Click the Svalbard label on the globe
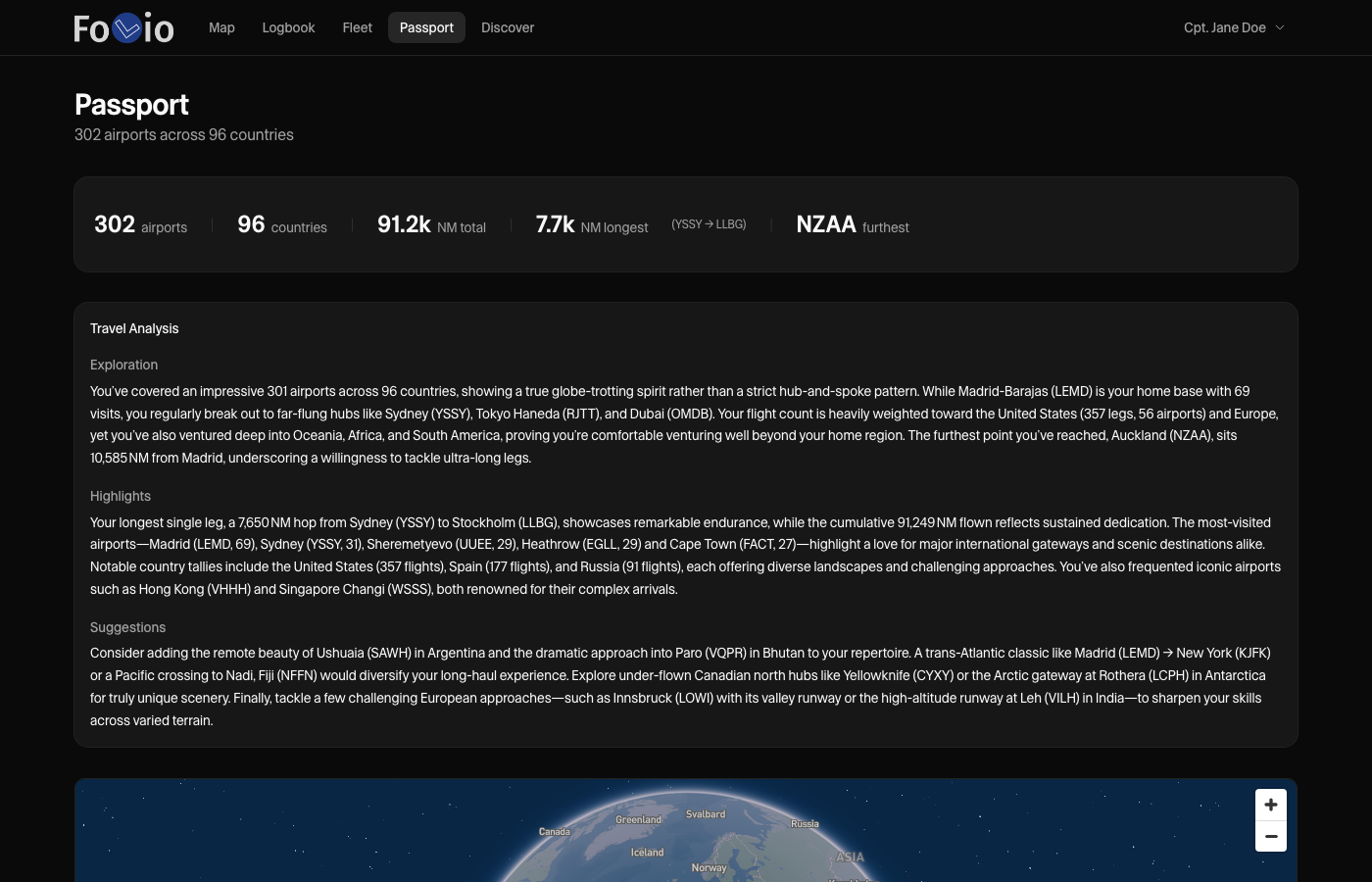Screen dimensions: 1372x882 click(706, 813)
